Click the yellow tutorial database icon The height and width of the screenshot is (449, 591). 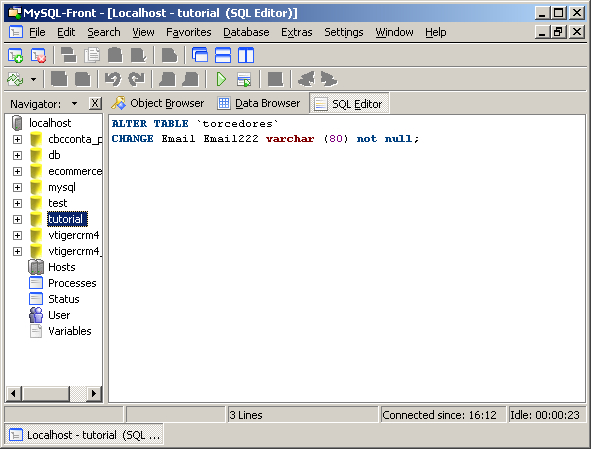coord(36,219)
